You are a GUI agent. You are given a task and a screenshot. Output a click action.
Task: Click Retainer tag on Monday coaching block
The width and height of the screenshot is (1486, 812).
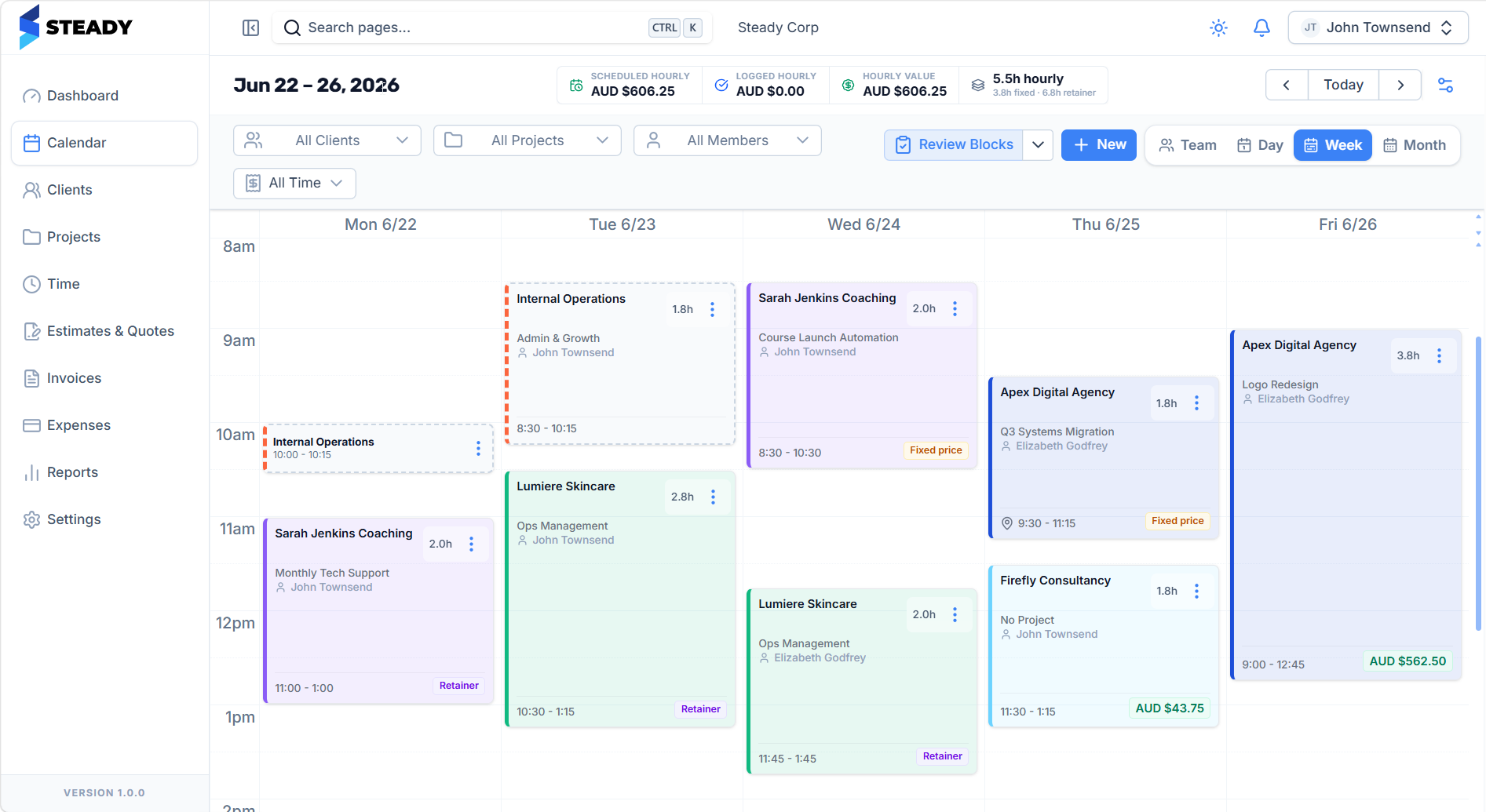click(x=458, y=686)
